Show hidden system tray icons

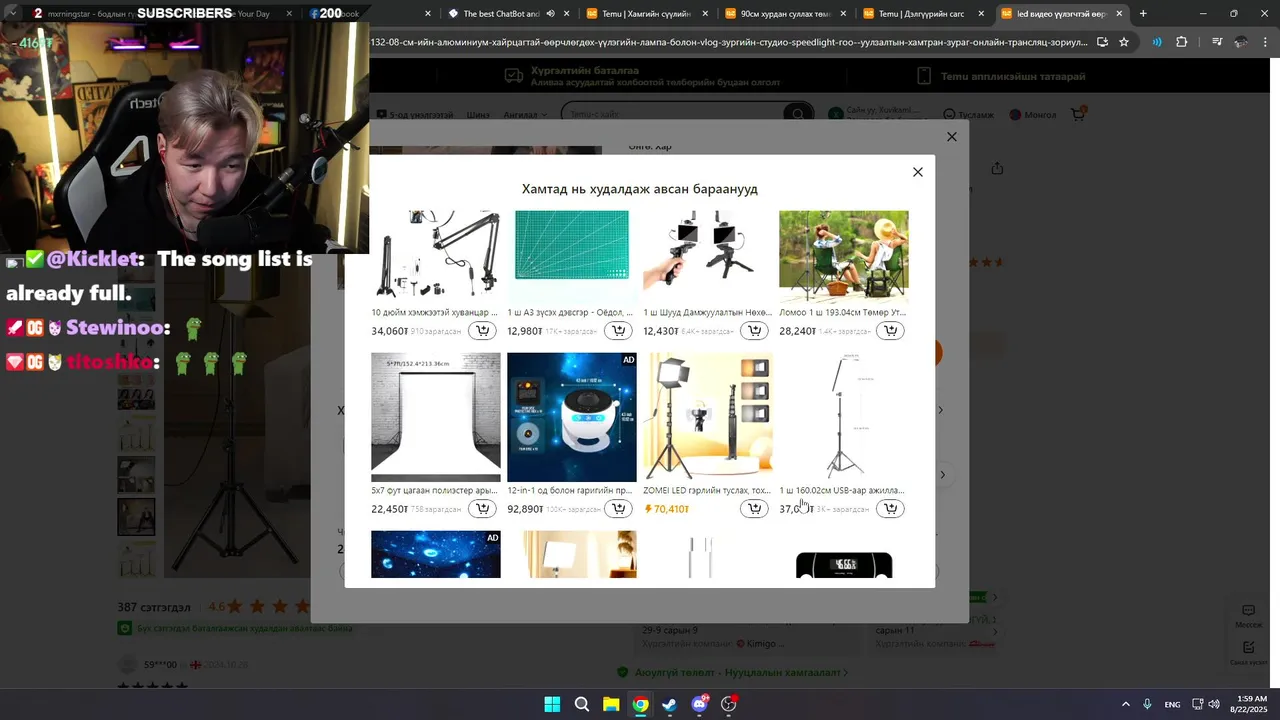point(1125,704)
